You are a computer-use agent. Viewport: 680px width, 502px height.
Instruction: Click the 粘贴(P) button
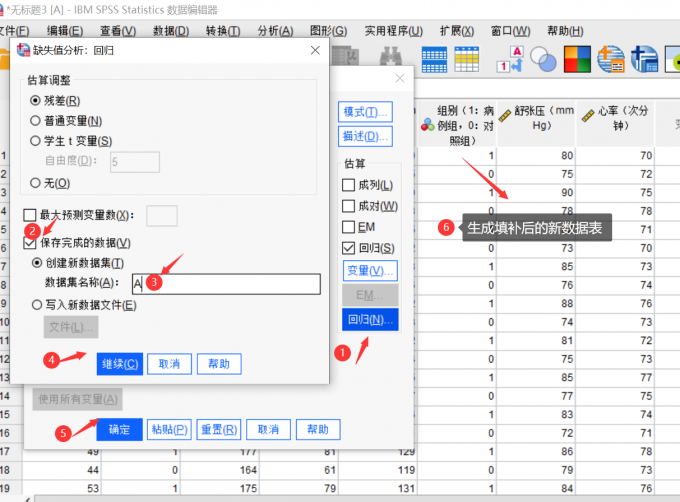[169, 430]
